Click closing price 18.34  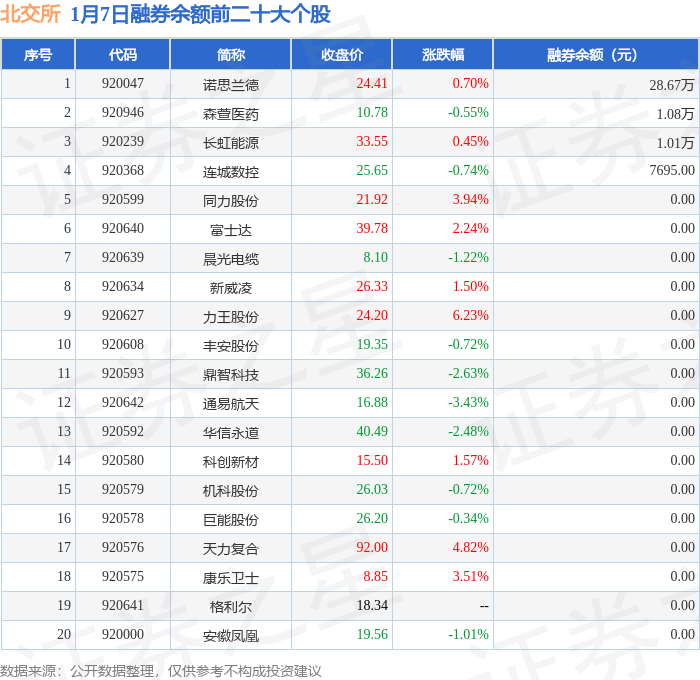pos(372,606)
